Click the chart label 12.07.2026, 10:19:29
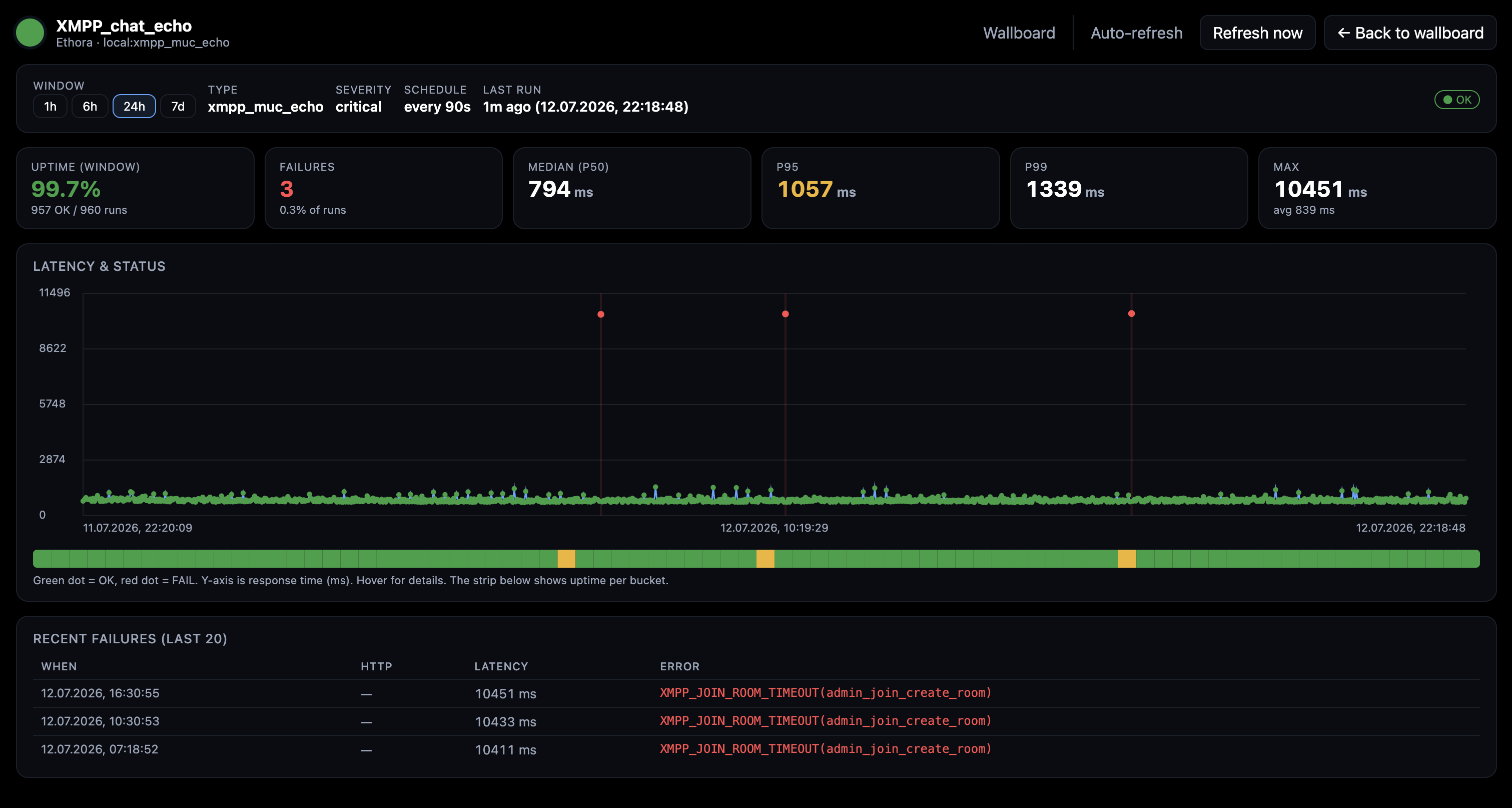Image resolution: width=1512 pixels, height=808 pixels. [774, 528]
